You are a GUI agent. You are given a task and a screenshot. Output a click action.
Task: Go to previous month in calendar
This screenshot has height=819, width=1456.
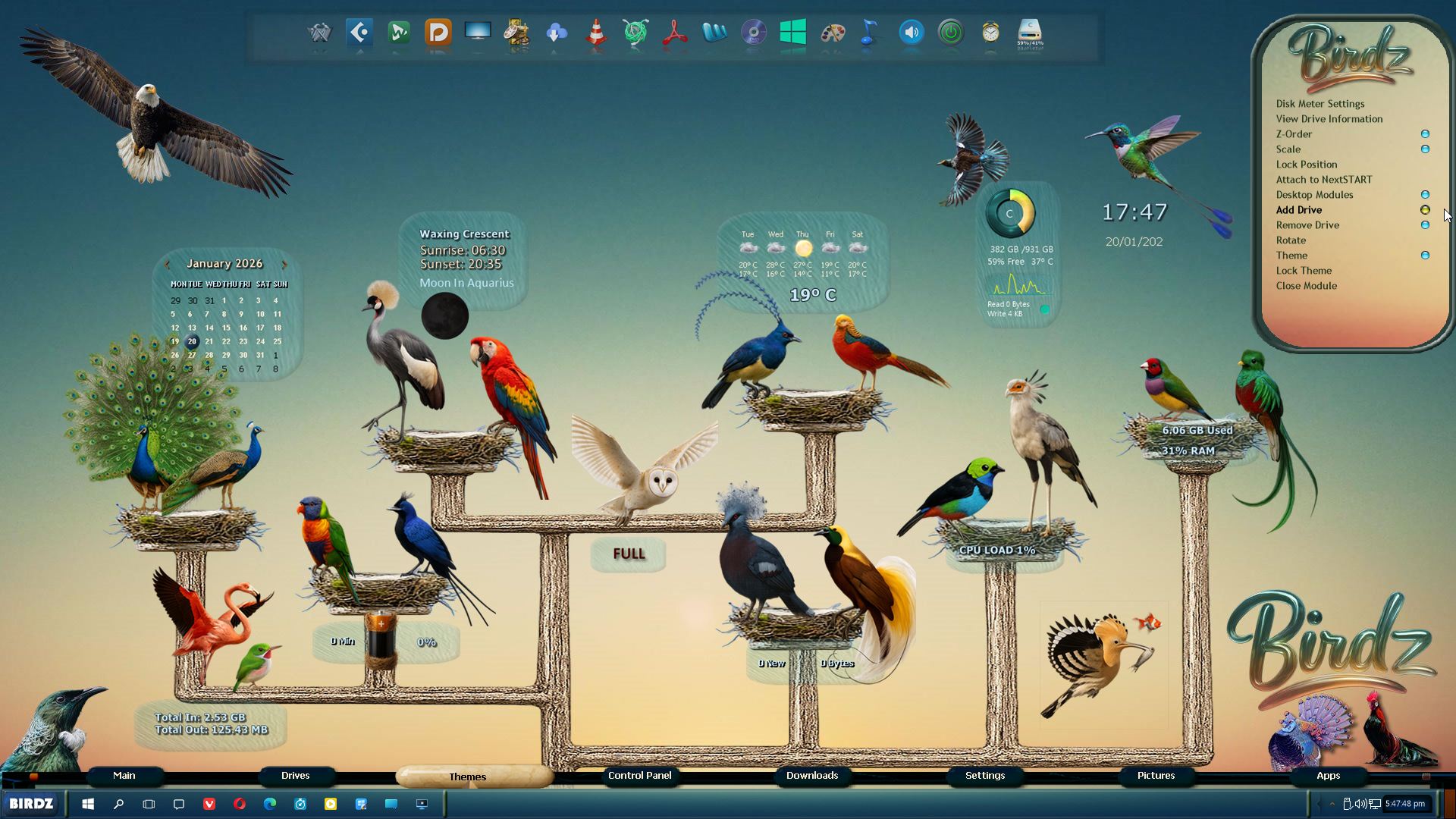pos(167,265)
